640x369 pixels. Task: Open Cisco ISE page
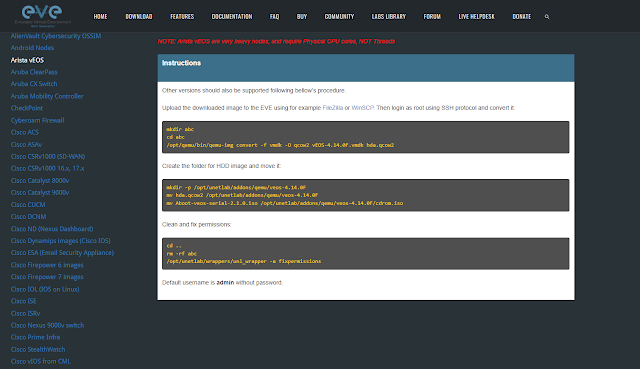[24, 301]
